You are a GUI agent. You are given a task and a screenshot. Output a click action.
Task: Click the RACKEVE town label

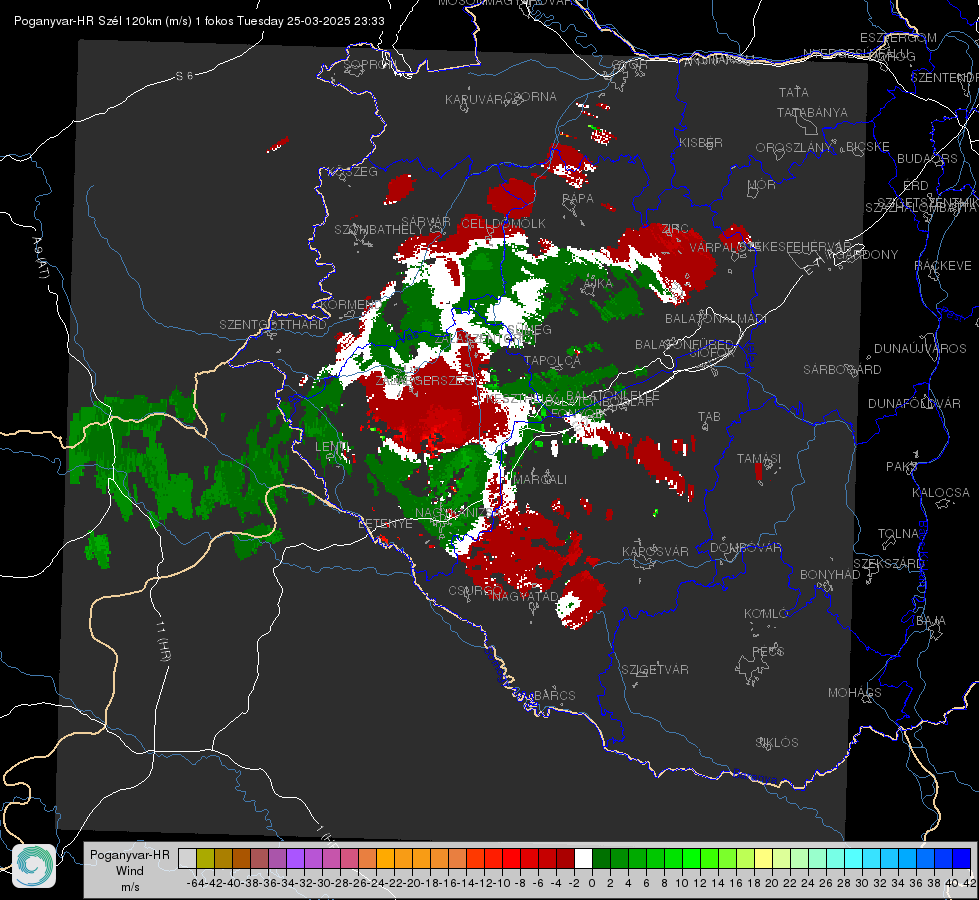[943, 266]
